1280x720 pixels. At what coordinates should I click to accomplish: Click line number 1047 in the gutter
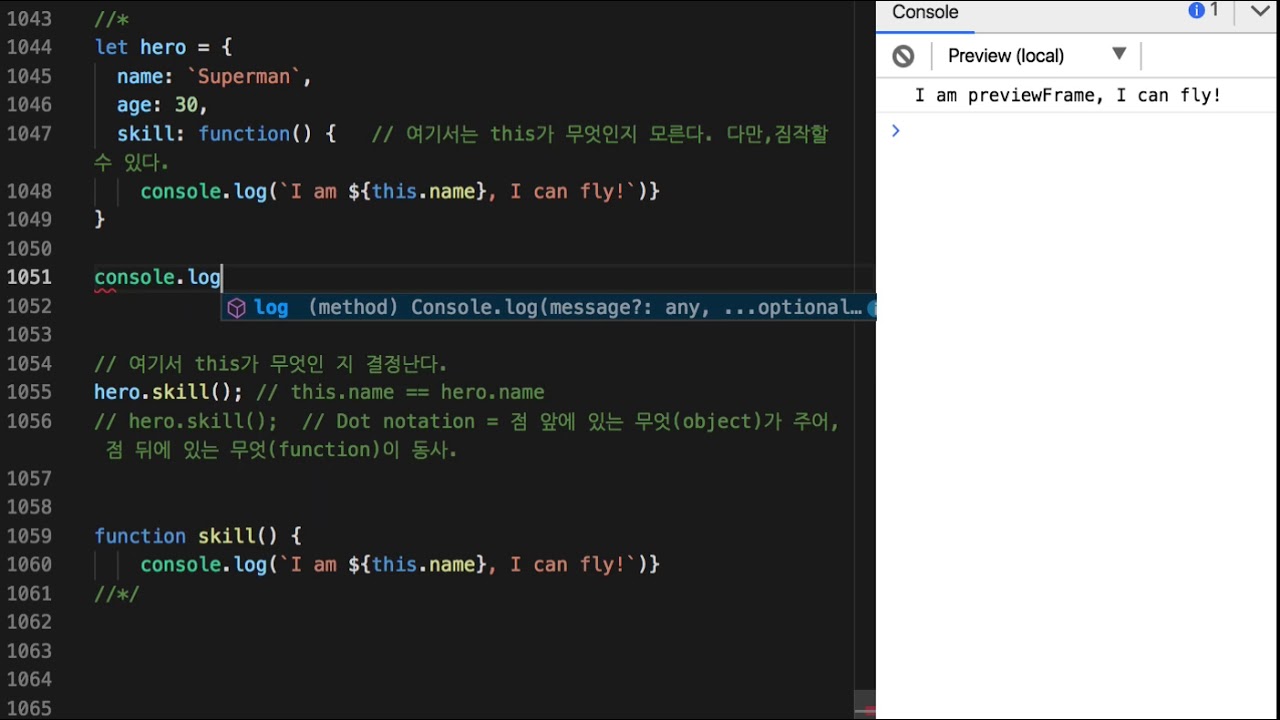click(29, 133)
